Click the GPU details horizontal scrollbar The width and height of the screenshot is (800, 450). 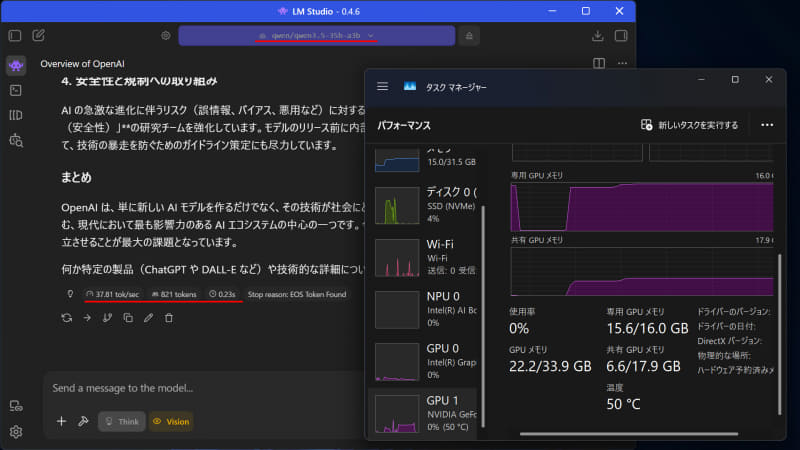629,434
